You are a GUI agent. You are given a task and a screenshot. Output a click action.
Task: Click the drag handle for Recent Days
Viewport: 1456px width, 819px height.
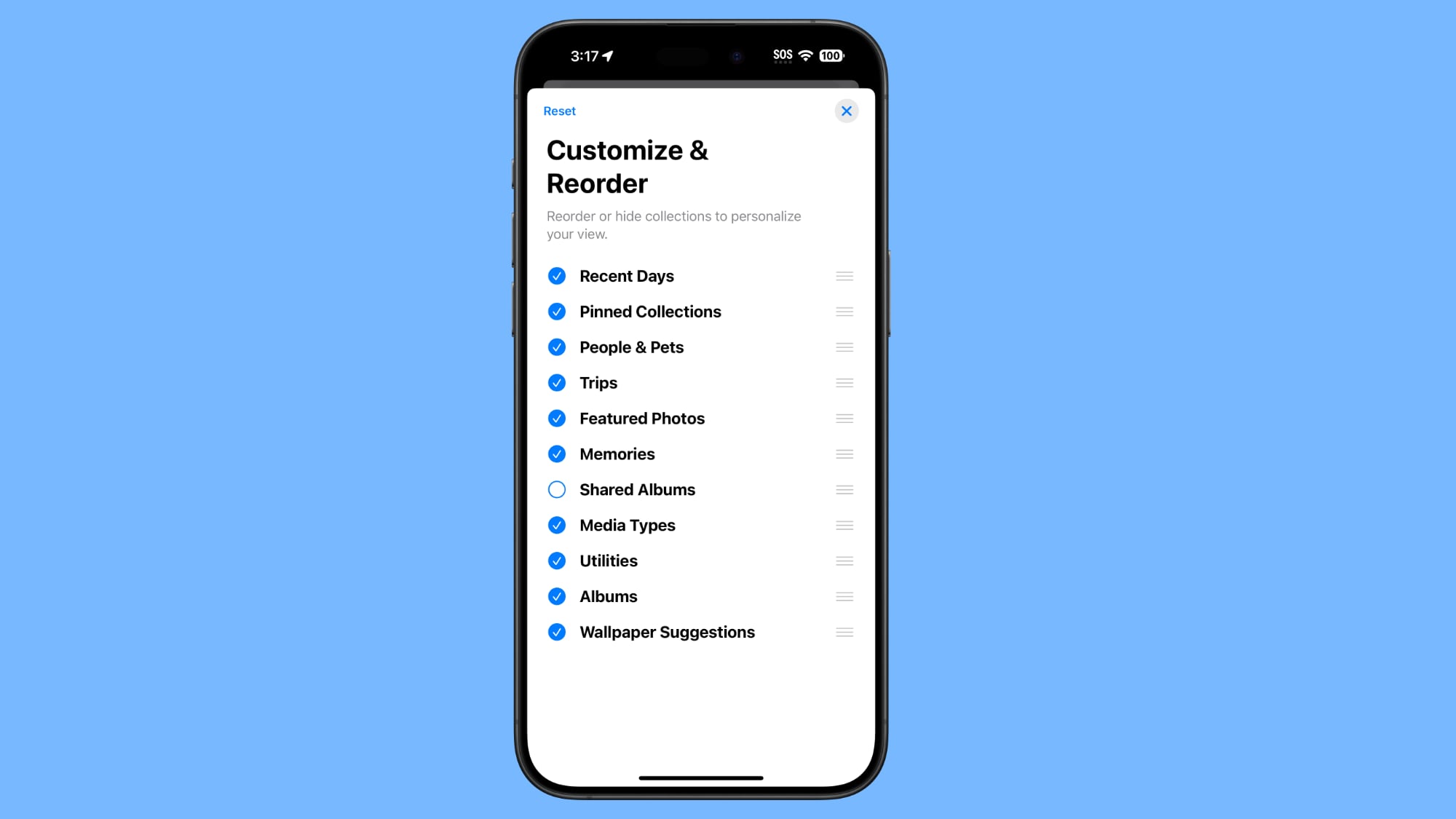[845, 275]
